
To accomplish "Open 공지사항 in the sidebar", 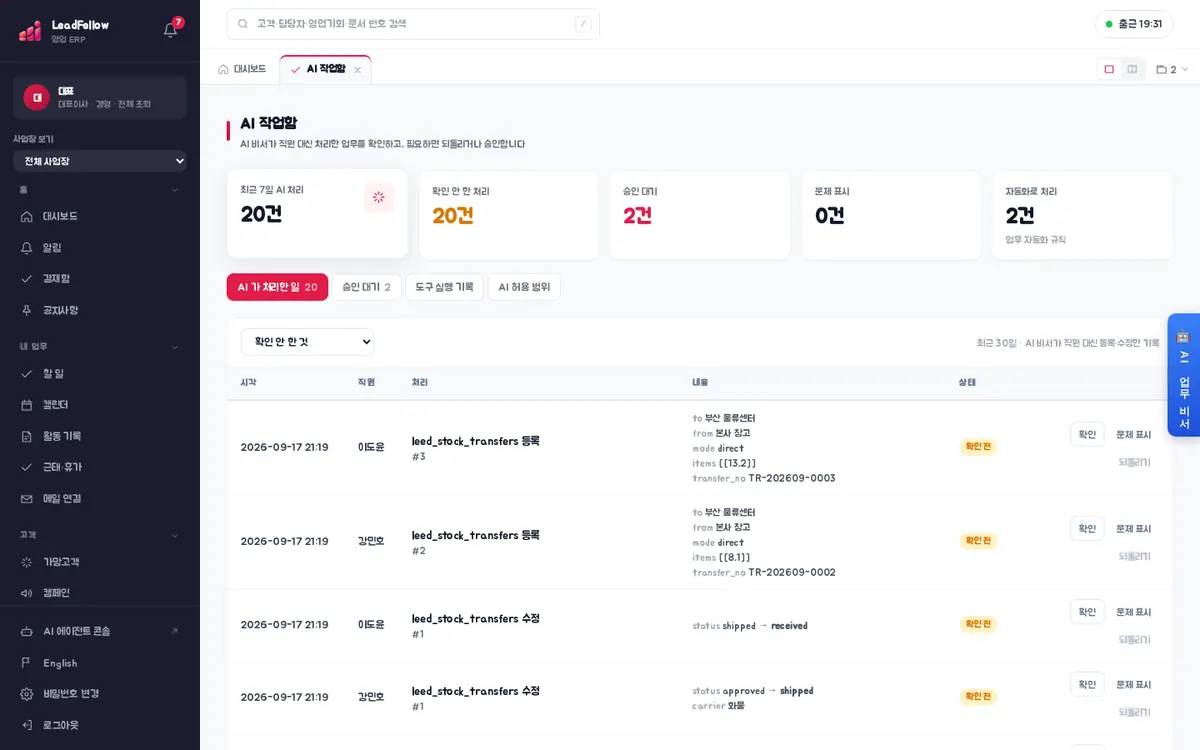I will coord(100,310).
